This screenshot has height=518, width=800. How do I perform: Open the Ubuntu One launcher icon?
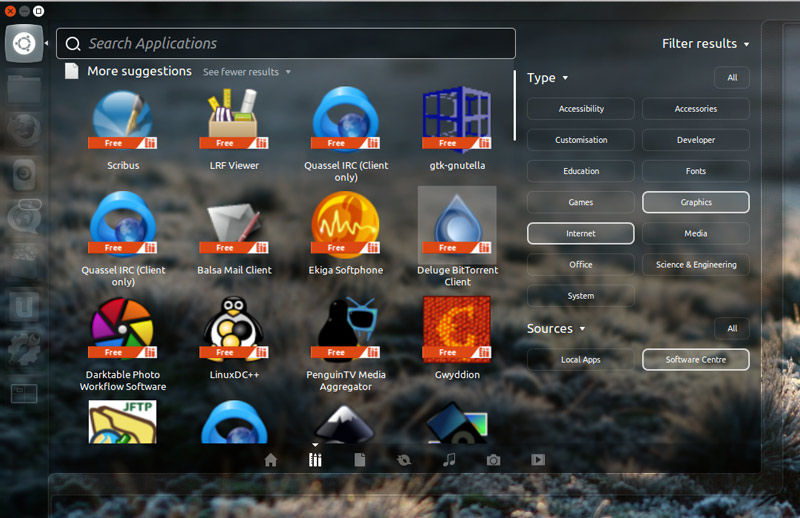pos(24,307)
